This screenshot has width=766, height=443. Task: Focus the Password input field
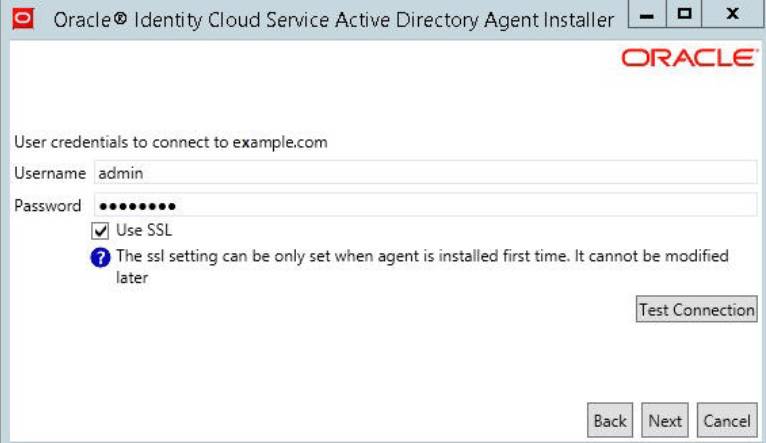[x=425, y=206]
